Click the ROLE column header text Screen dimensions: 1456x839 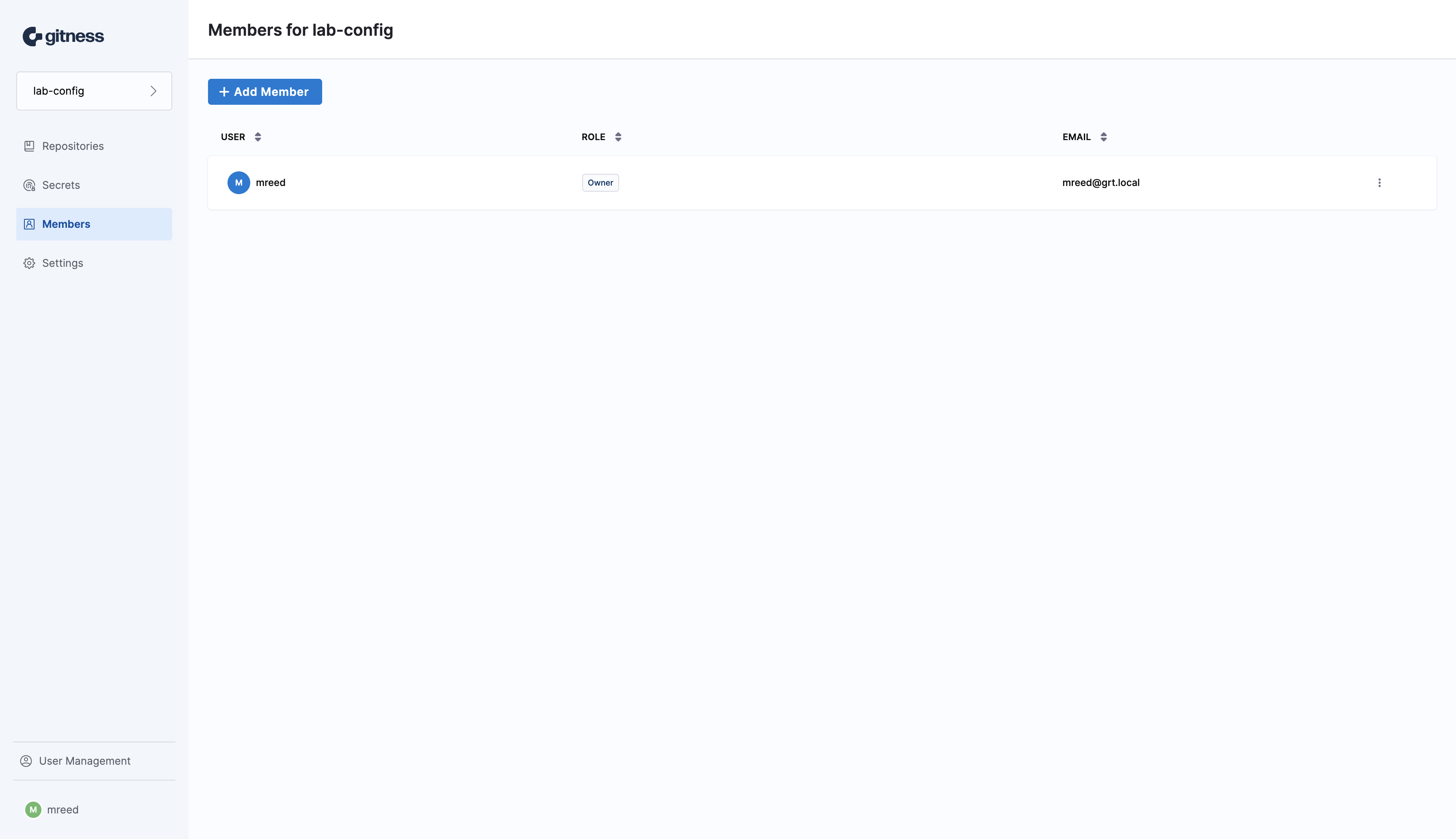coord(593,137)
